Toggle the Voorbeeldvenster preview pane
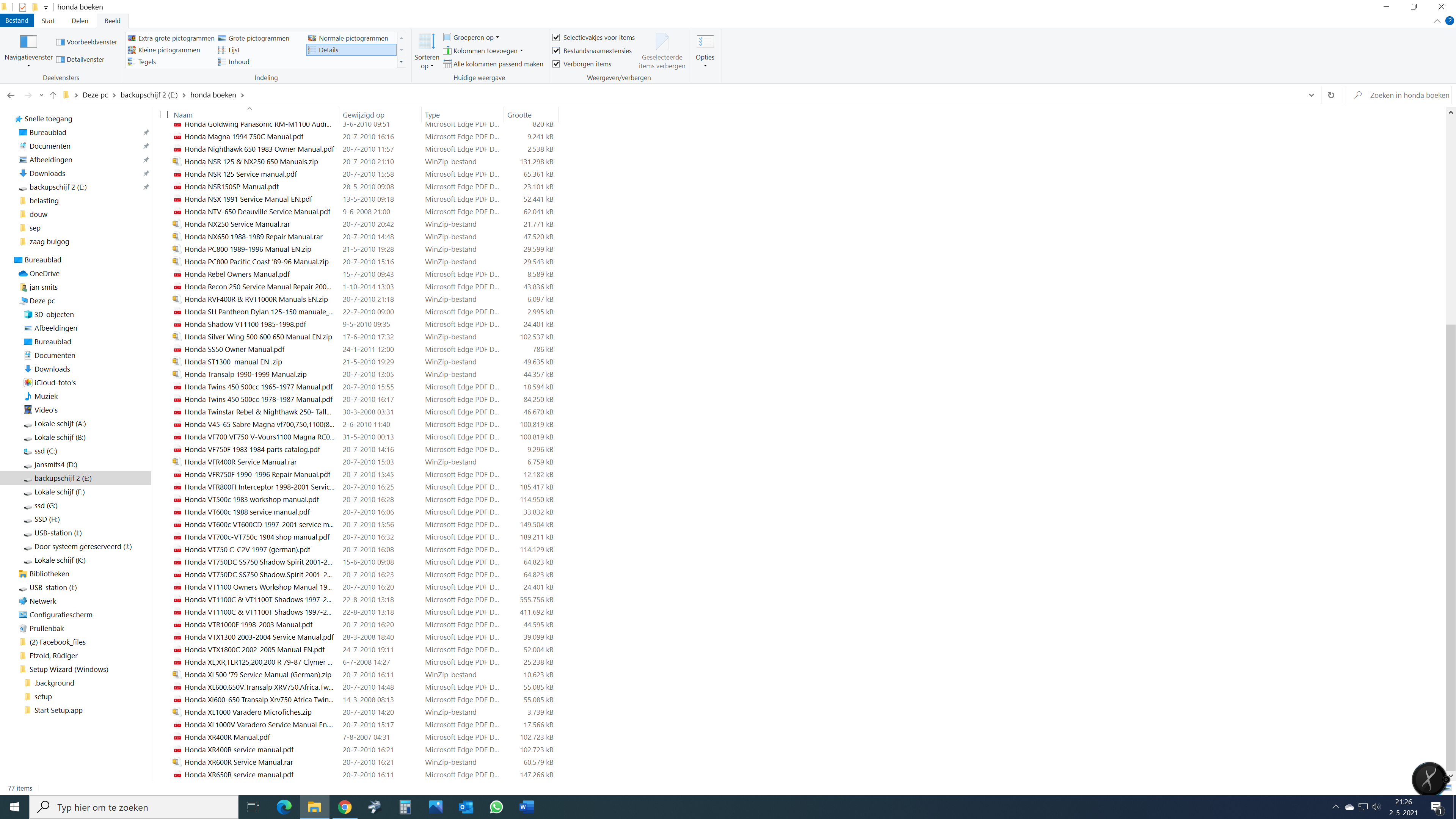The image size is (1456, 819). [86, 42]
